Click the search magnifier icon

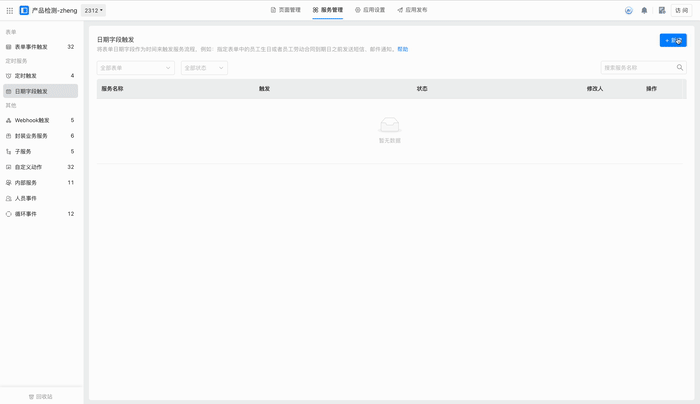point(680,68)
